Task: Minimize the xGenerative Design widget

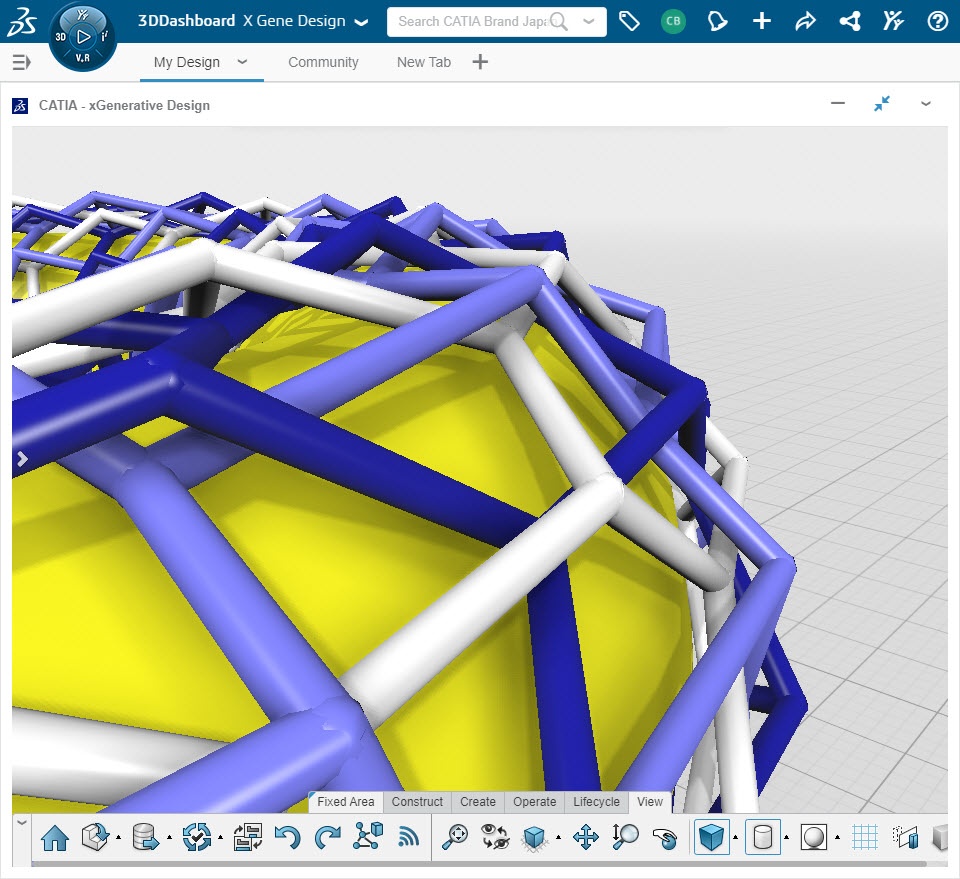Action: [x=838, y=103]
